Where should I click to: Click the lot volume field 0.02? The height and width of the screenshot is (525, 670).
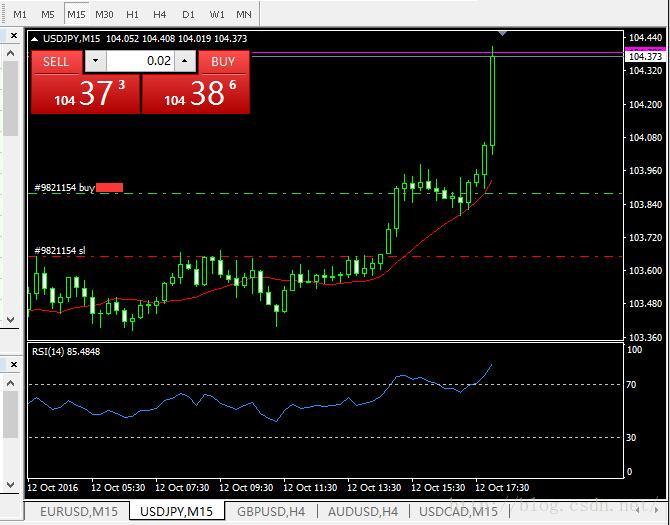point(140,61)
